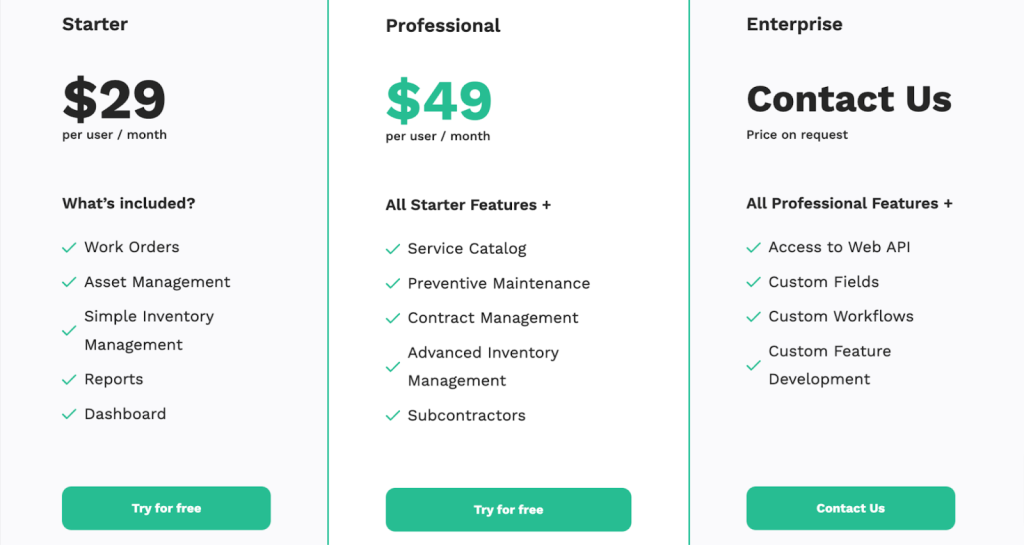Click the checkmark beside Preventive Maintenance
This screenshot has height=545, width=1024.
[x=393, y=284]
